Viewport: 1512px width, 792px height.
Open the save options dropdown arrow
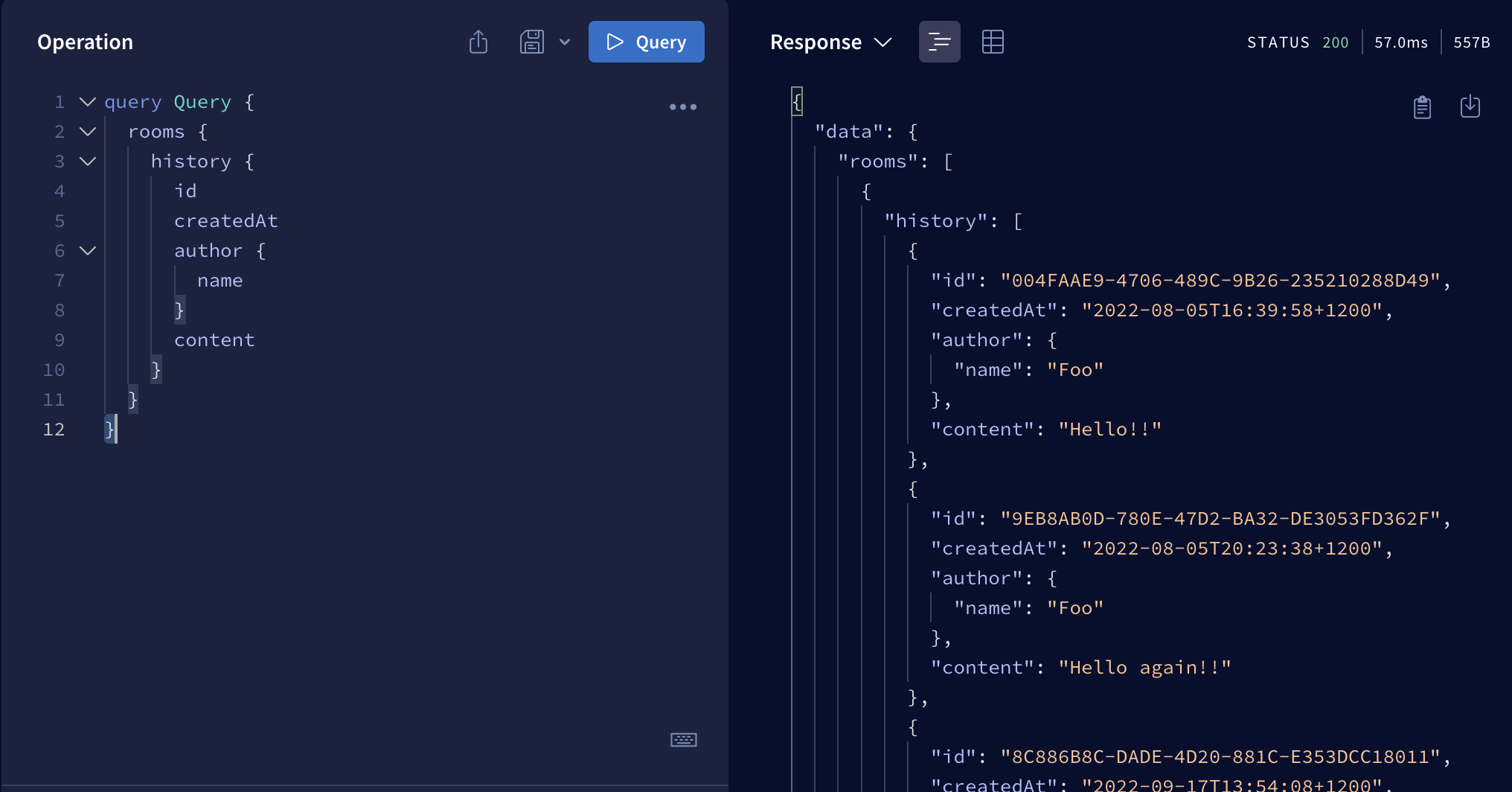pos(565,42)
